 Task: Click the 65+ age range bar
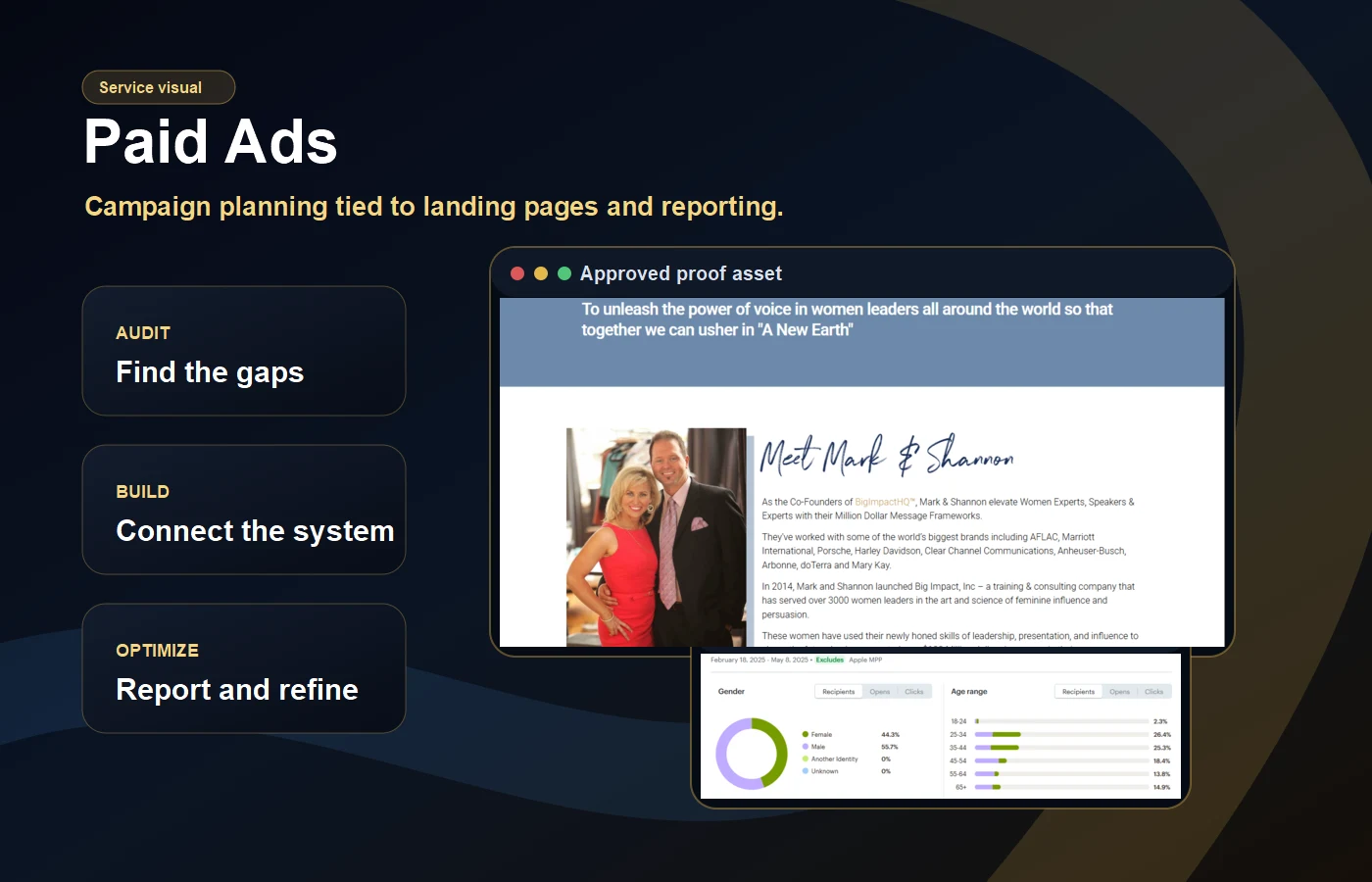(1061, 787)
